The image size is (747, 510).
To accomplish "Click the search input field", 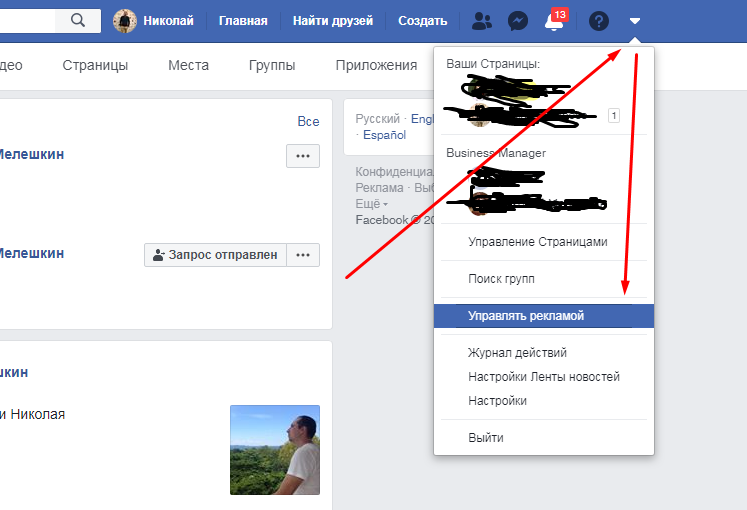I will [x=27, y=20].
